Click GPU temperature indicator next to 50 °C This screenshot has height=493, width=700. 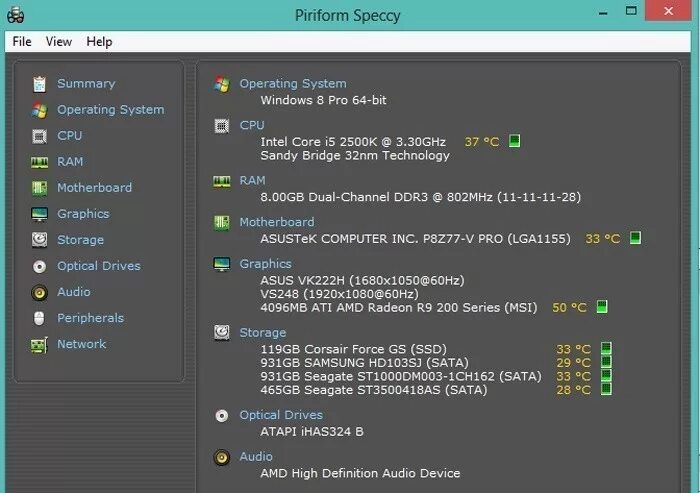point(602,307)
